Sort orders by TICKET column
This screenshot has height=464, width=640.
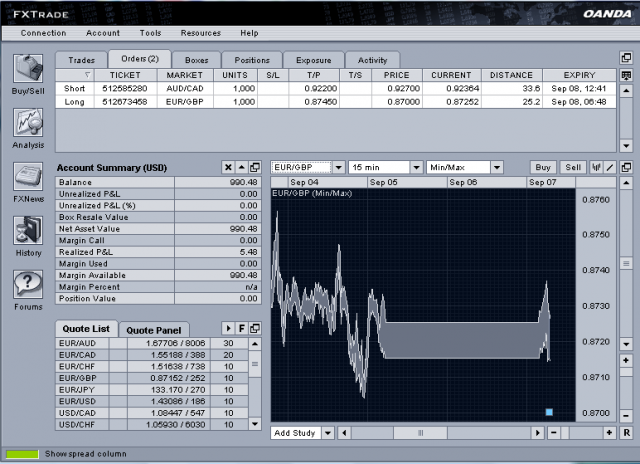(125, 75)
